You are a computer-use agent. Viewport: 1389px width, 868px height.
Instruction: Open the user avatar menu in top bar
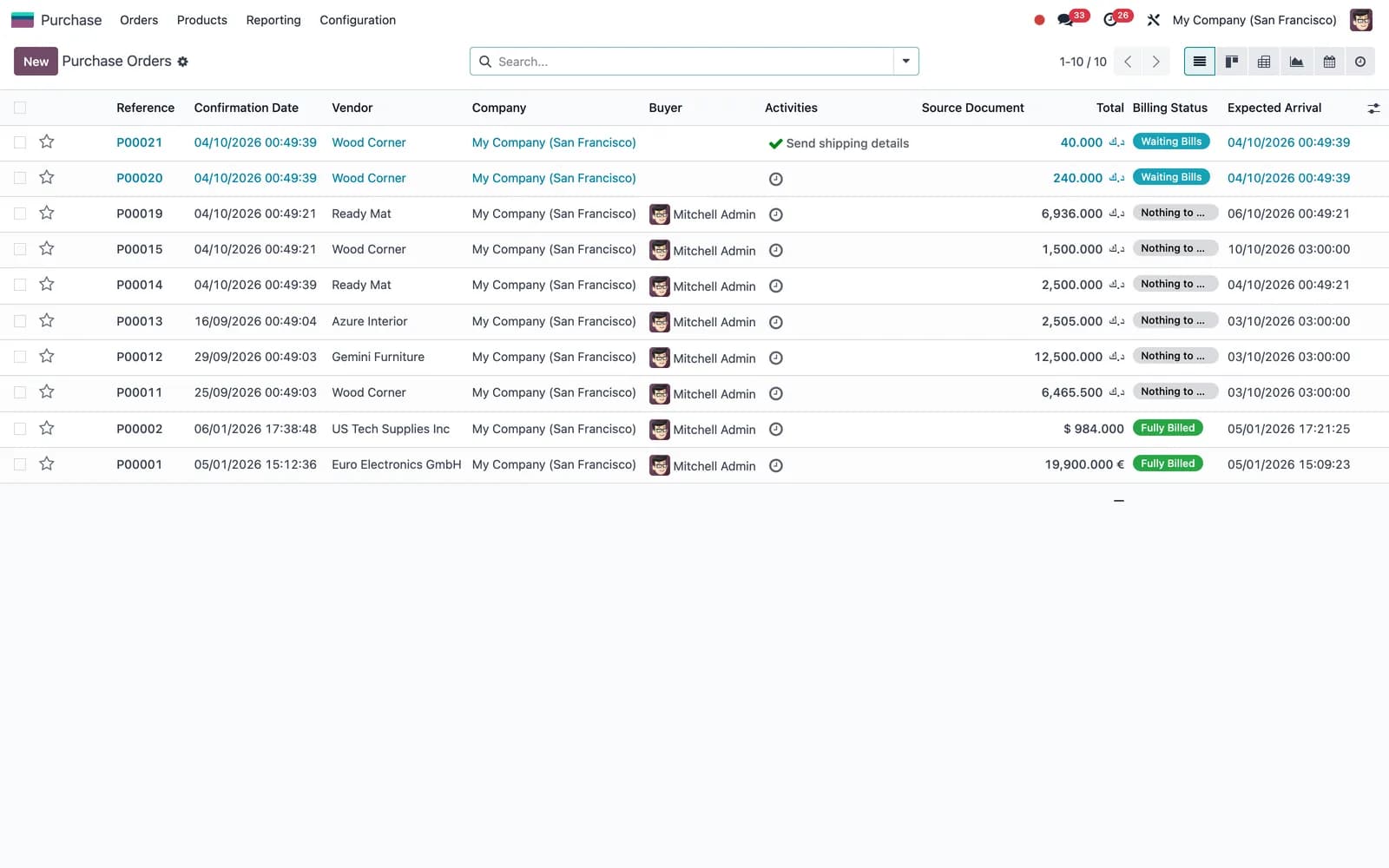[1360, 20]
